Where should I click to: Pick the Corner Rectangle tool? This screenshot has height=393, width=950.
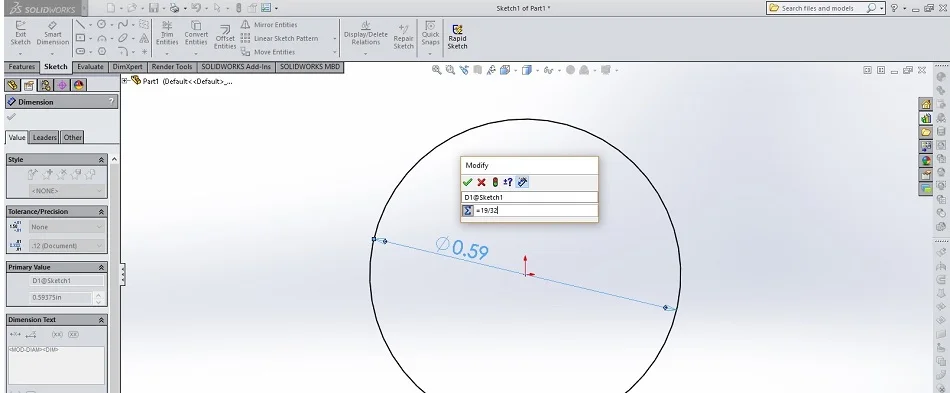(x=80, y=38)
